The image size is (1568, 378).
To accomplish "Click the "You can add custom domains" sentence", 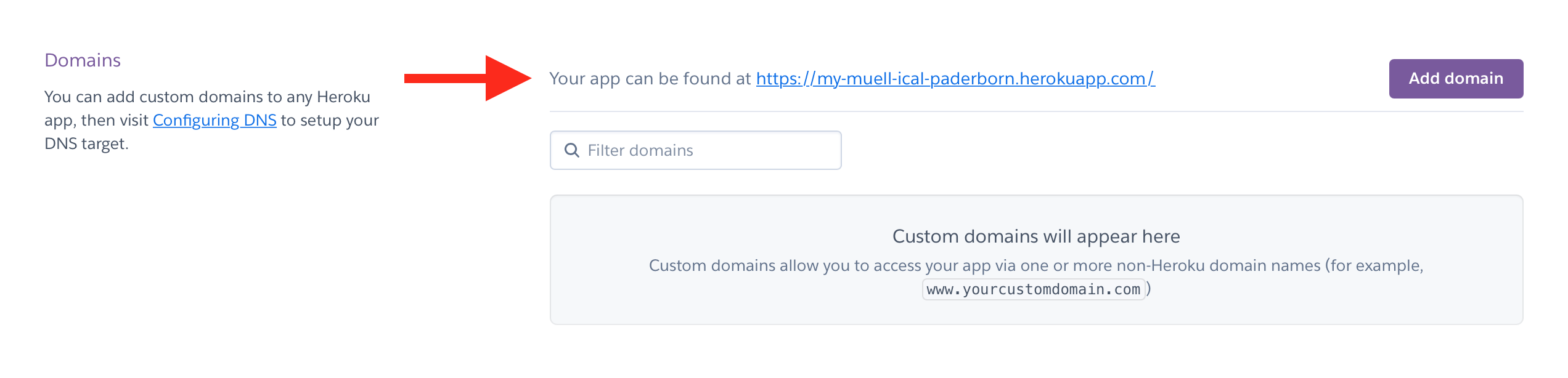I will point(207,97).
